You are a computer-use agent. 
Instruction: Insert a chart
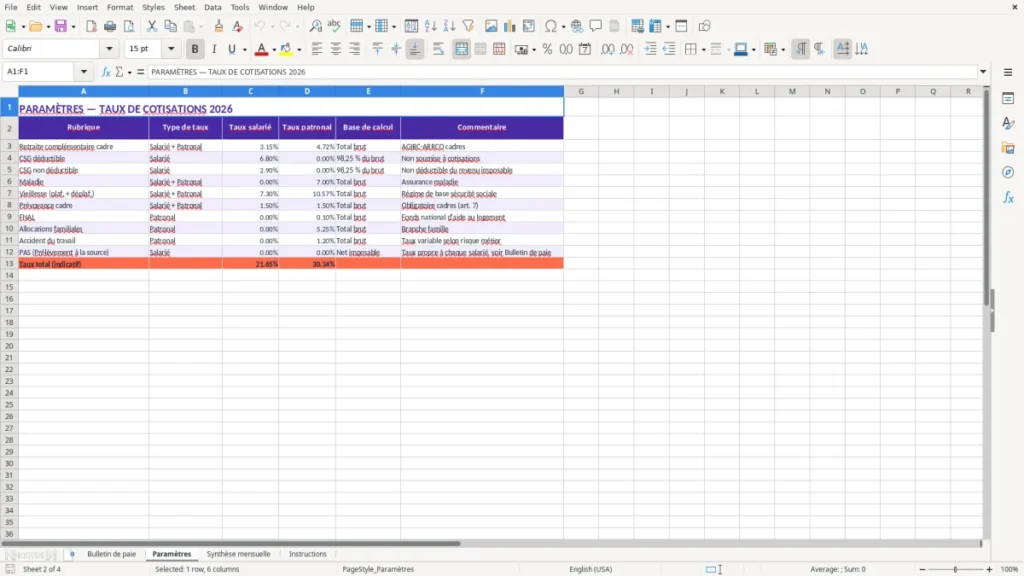(510, 26)
